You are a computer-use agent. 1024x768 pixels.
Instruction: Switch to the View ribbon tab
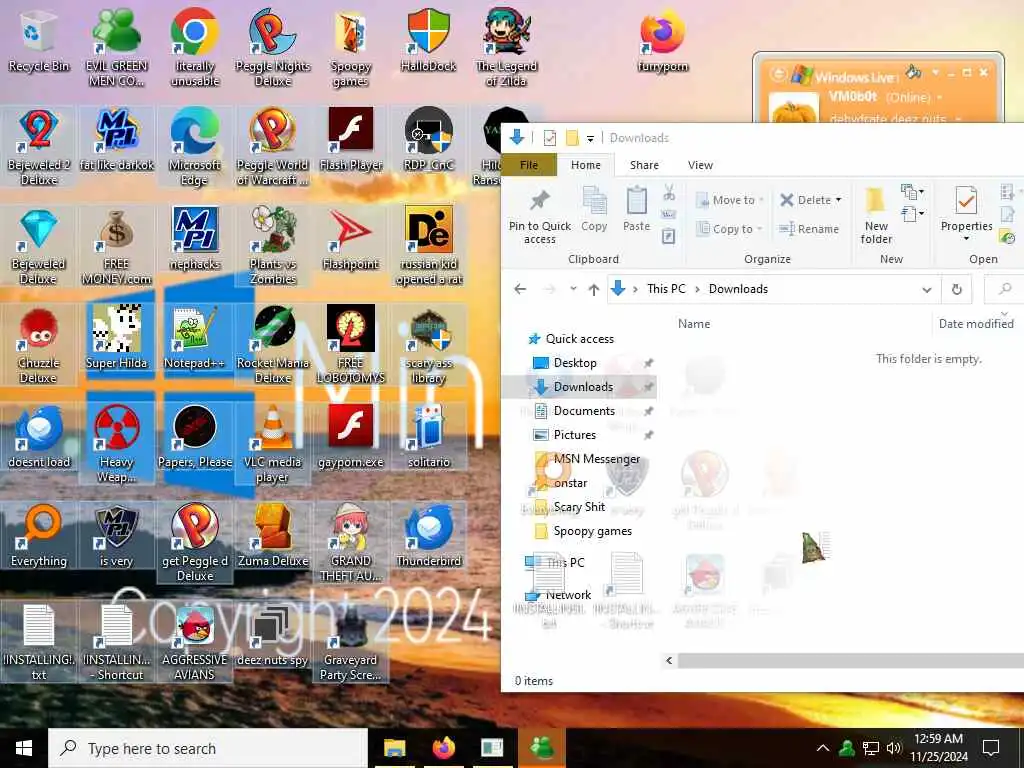tap(700, 165)
